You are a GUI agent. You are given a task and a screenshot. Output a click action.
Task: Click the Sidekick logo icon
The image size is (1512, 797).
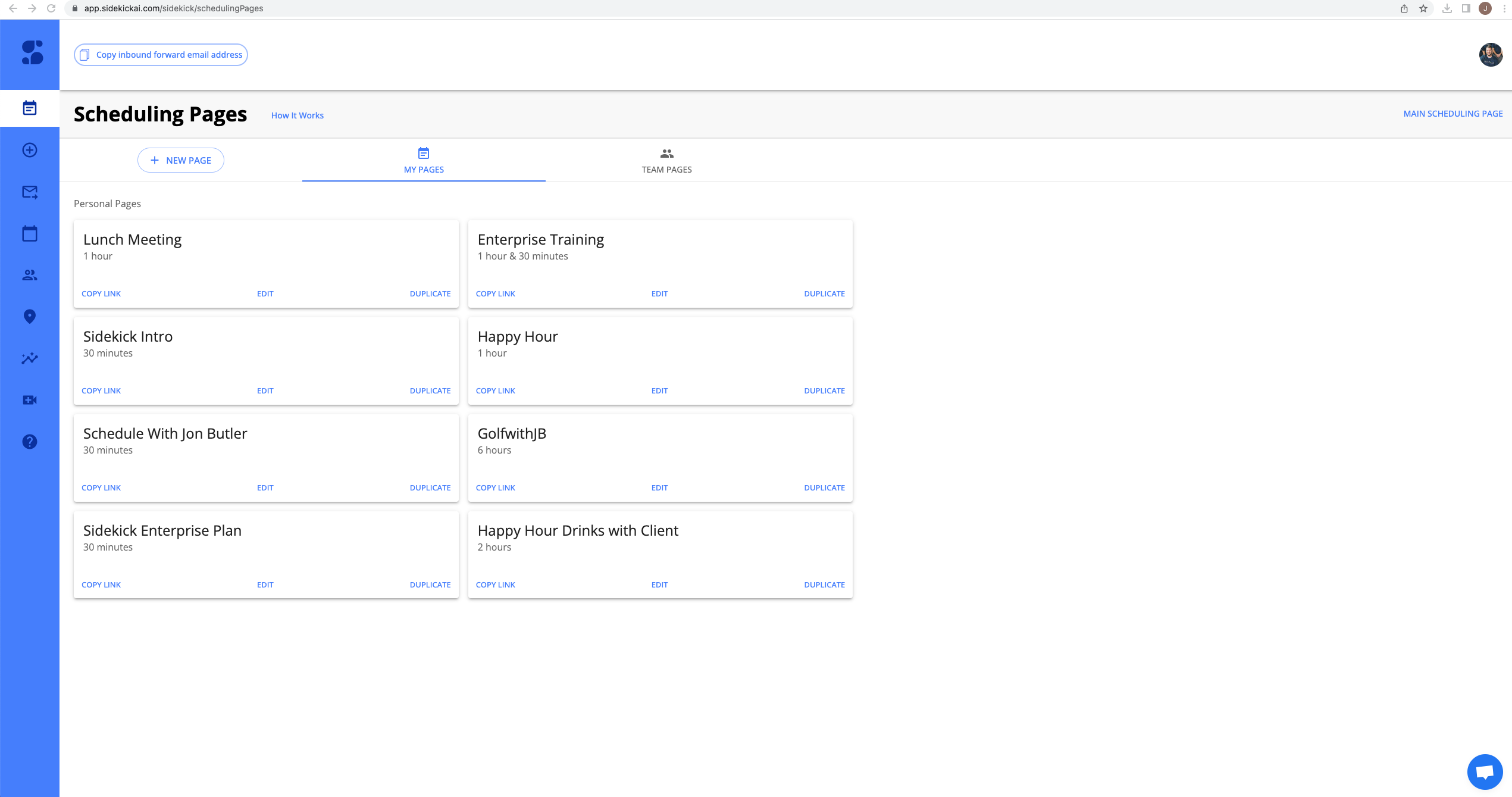[32, 52]
